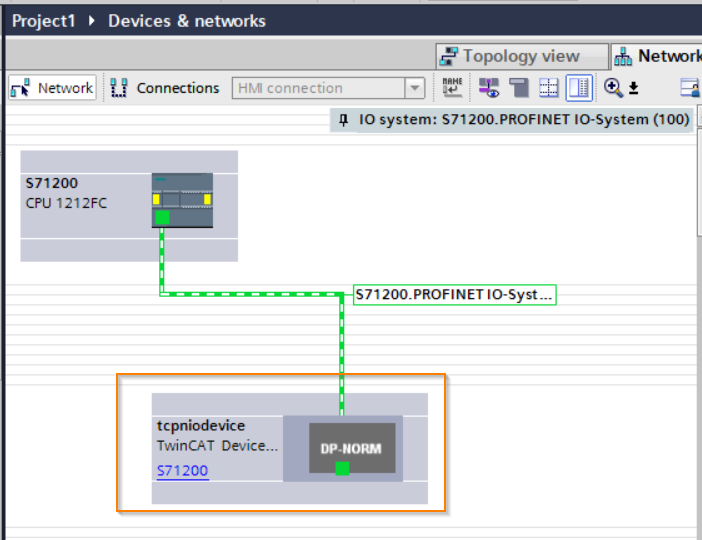This screenshot has height=540, width=702.
Task: Click the Topology view tab icon
Action: [449, 56]
